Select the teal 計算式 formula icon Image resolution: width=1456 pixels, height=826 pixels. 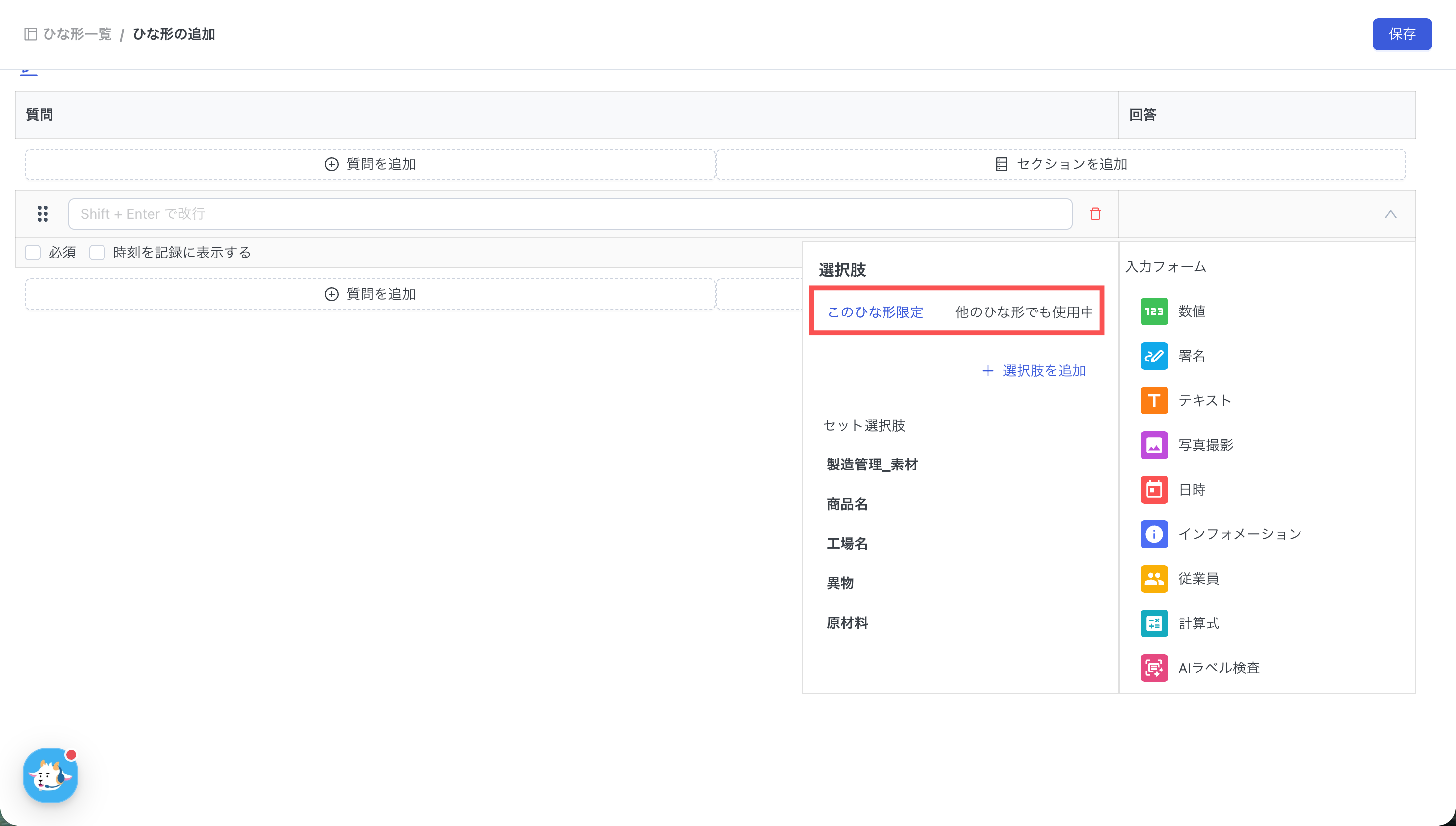[1154, 623]
